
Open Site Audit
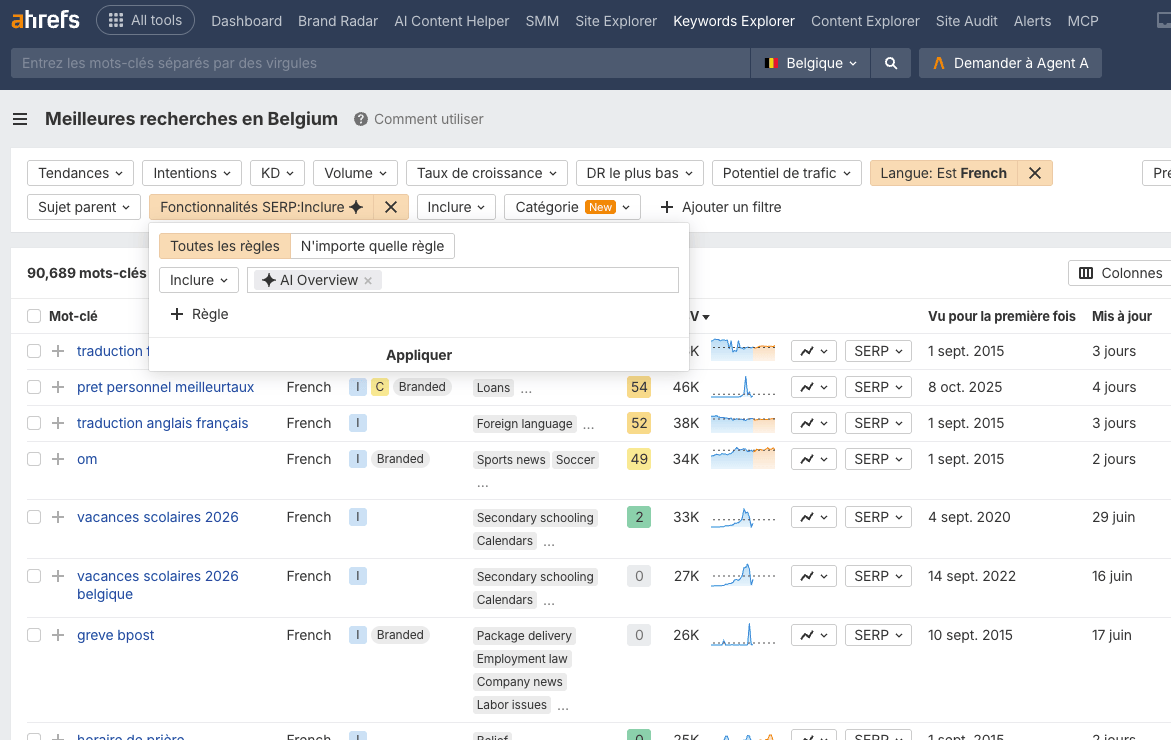[x=966, y=21]
